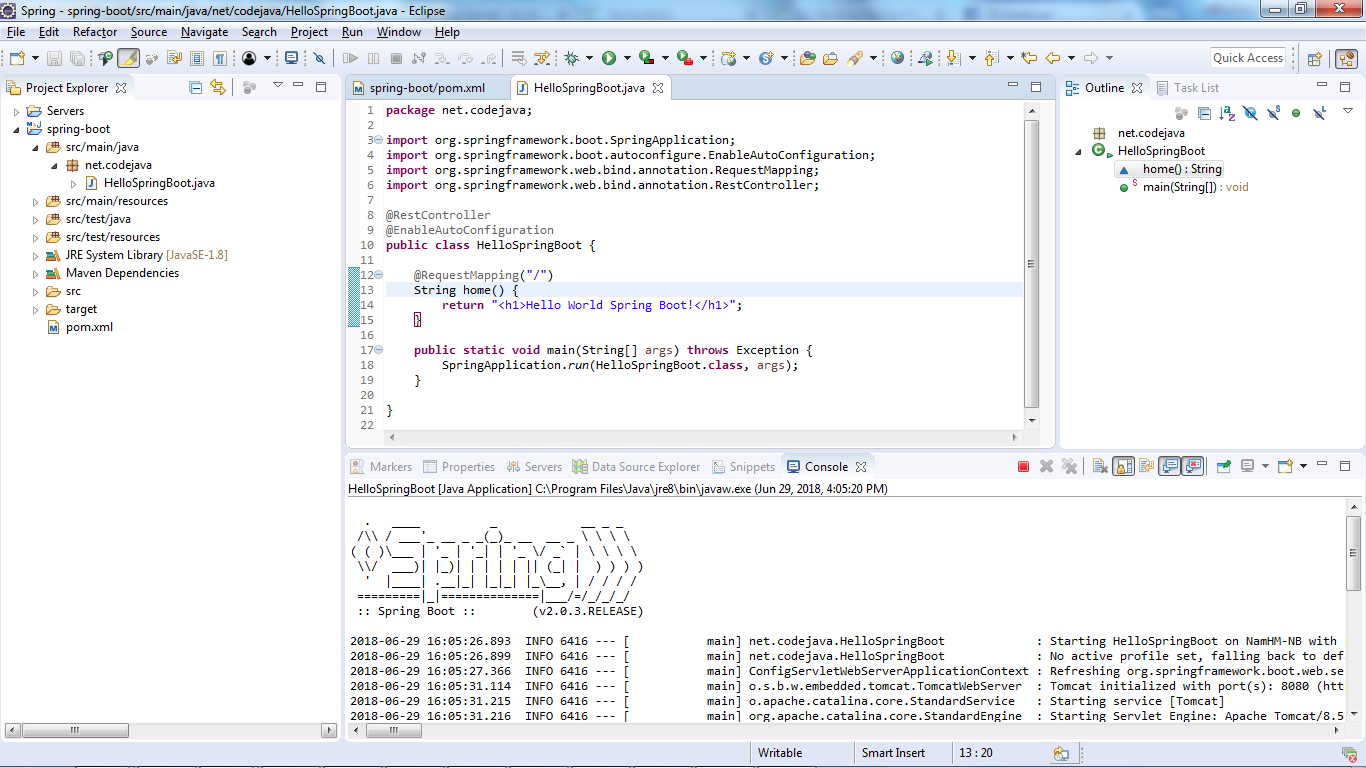
Task: Run the HelloSpringBoot application
Action: point(611,57)
